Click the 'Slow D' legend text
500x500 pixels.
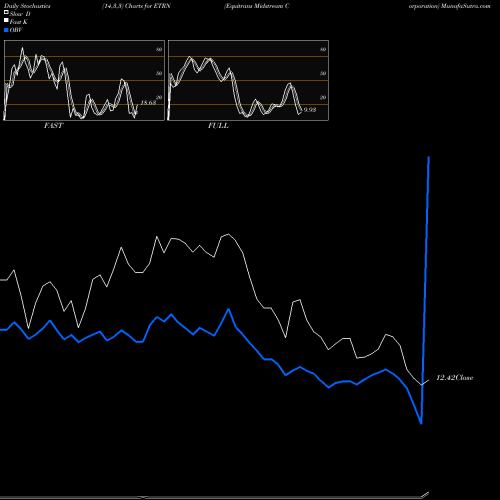20,14
